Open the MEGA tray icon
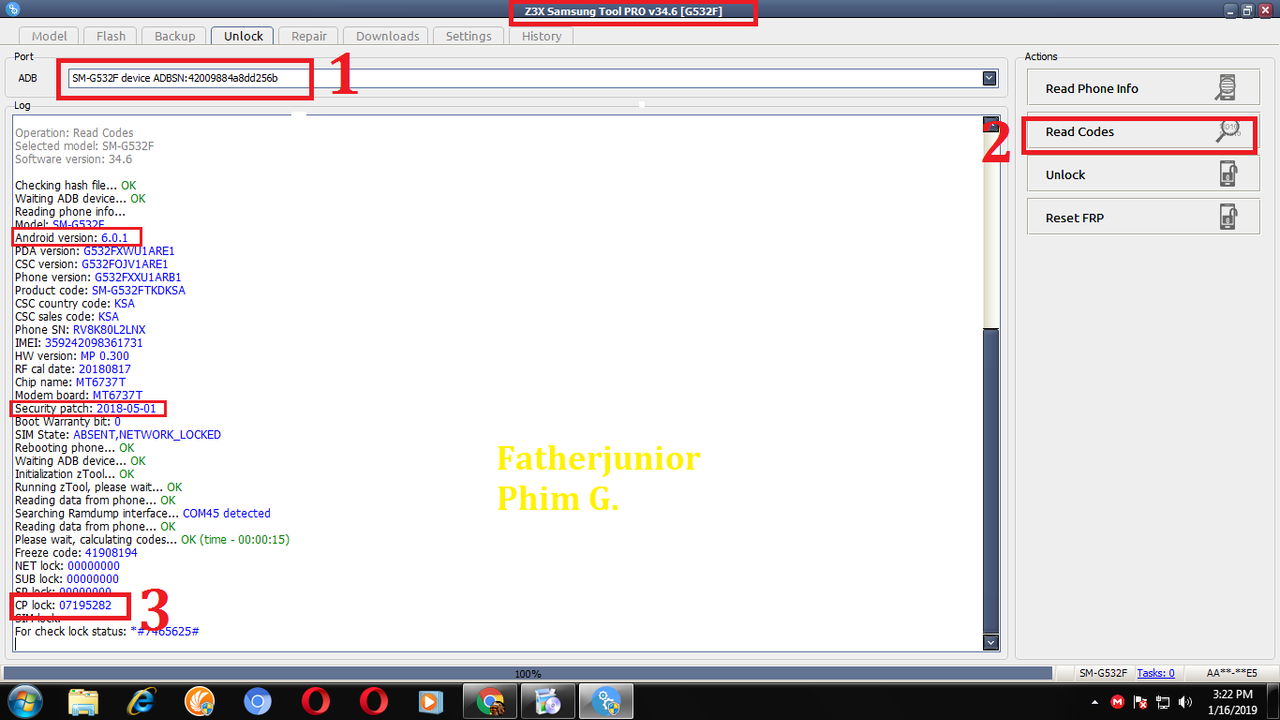Screen dimensions: 1280x720 [x=1118, y=701]
